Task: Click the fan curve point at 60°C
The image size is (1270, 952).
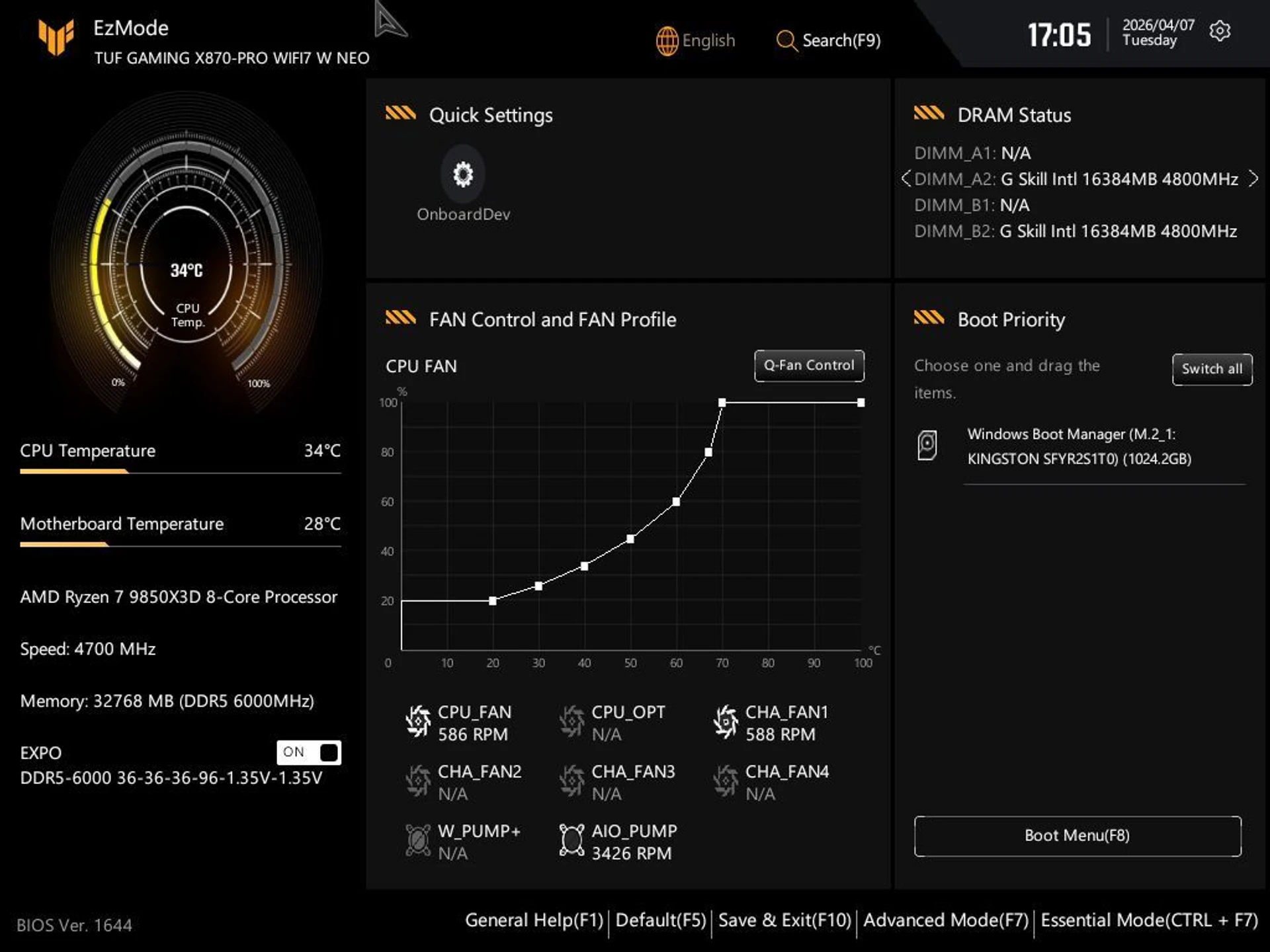Action: pyautogui.click(x=676, y=502)
